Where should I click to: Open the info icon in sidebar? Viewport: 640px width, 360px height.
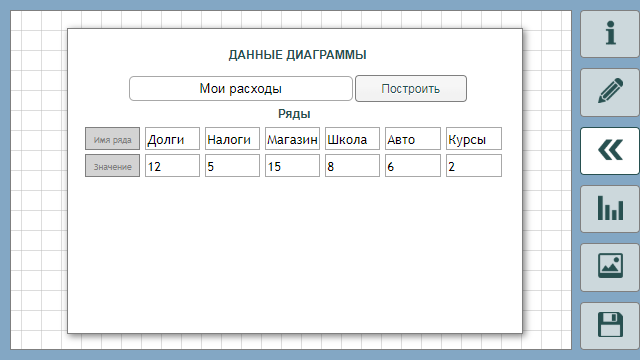coord(610,34)
